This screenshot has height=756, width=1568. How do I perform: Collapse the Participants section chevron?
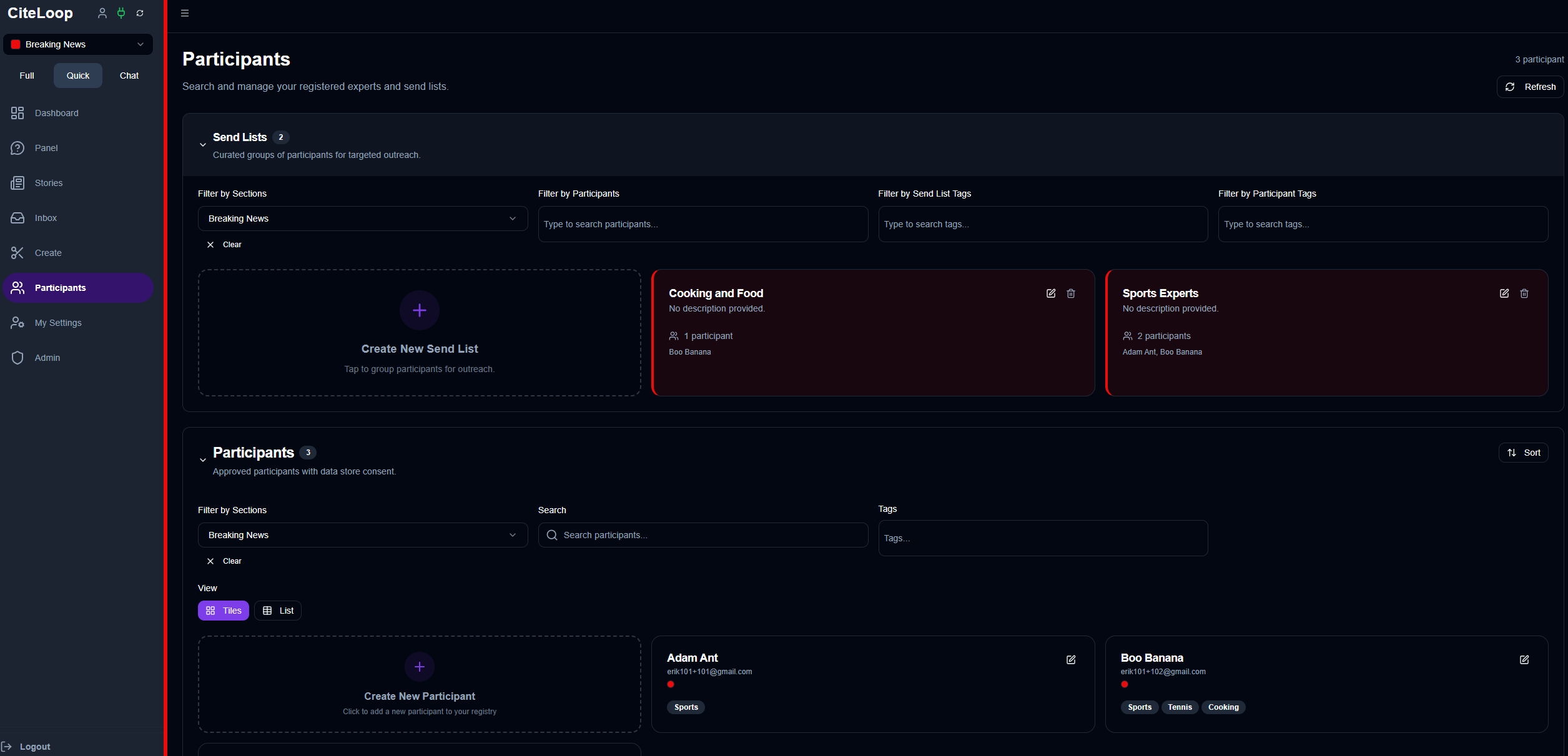click(203, 460)
